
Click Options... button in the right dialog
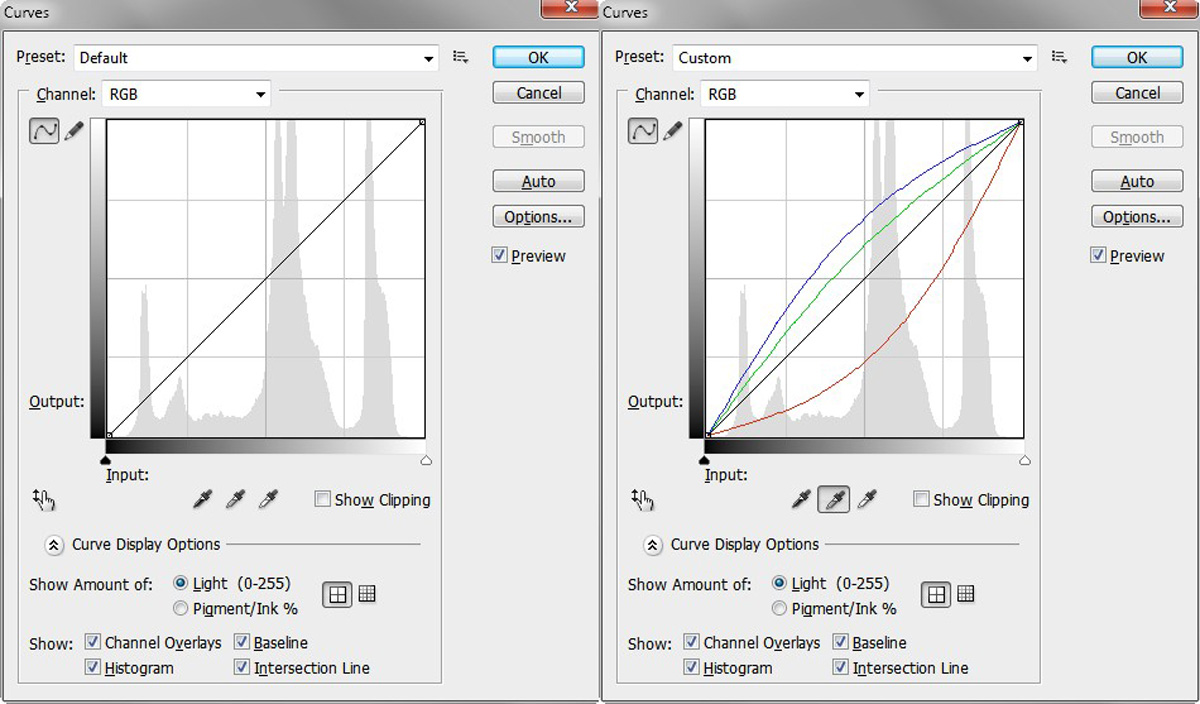1137,217
